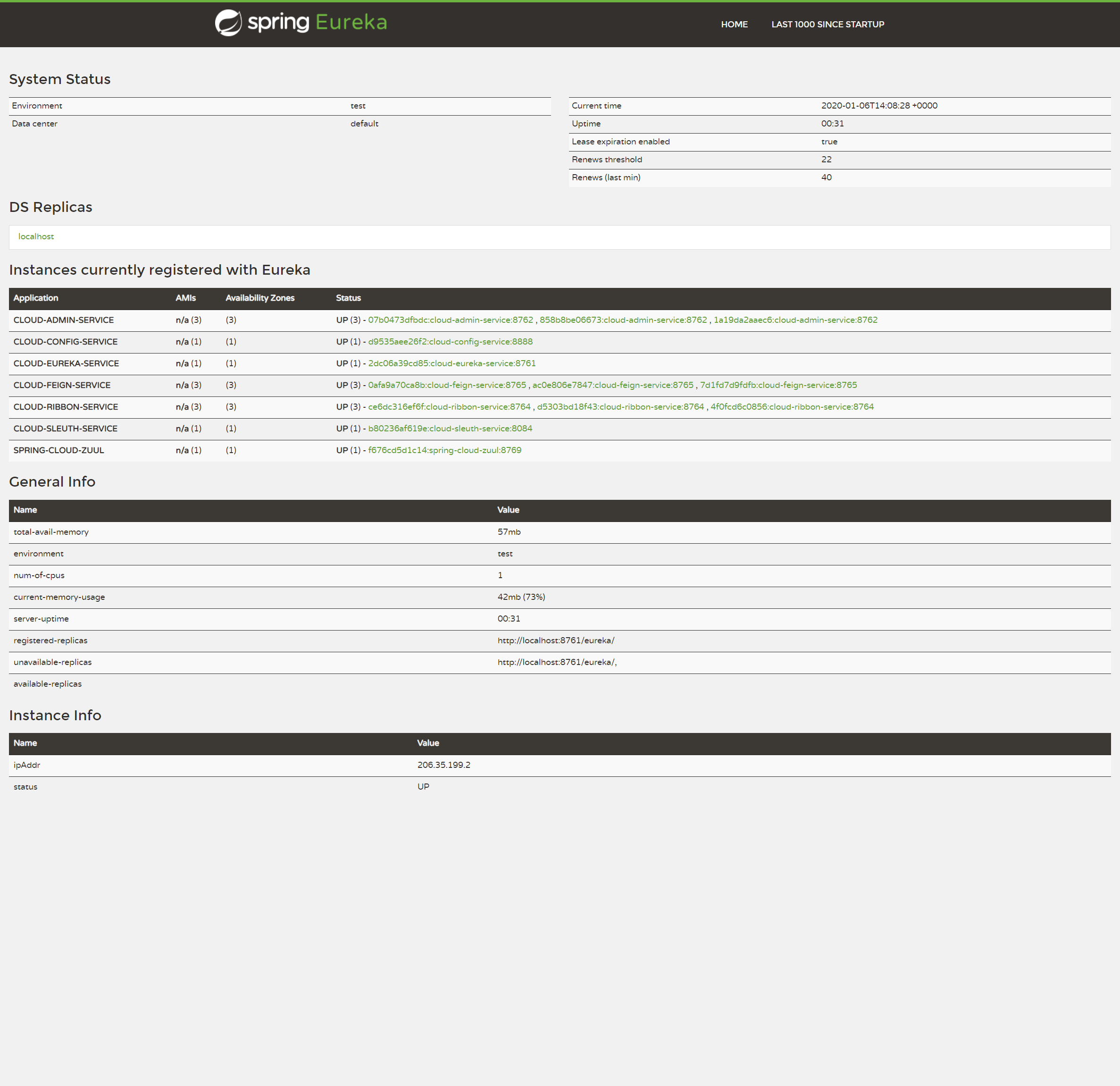The height and width of the screenshot is (1086, 1120).
Task: Click the Availability Zones column header
Action: (x=260, y=298)
